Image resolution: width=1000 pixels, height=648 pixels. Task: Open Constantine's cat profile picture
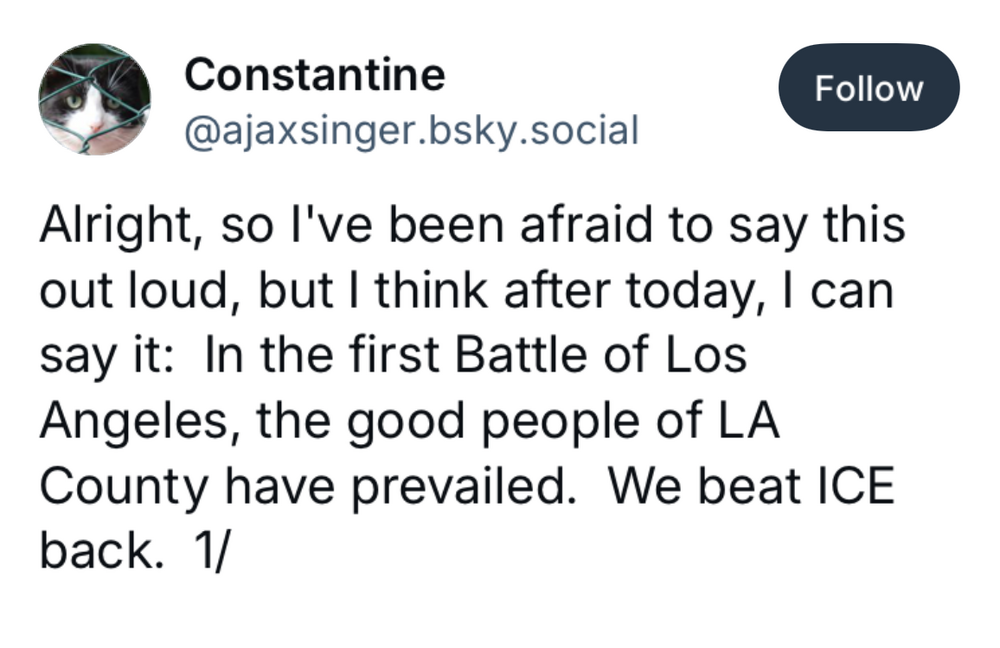[x=94, y=100]
